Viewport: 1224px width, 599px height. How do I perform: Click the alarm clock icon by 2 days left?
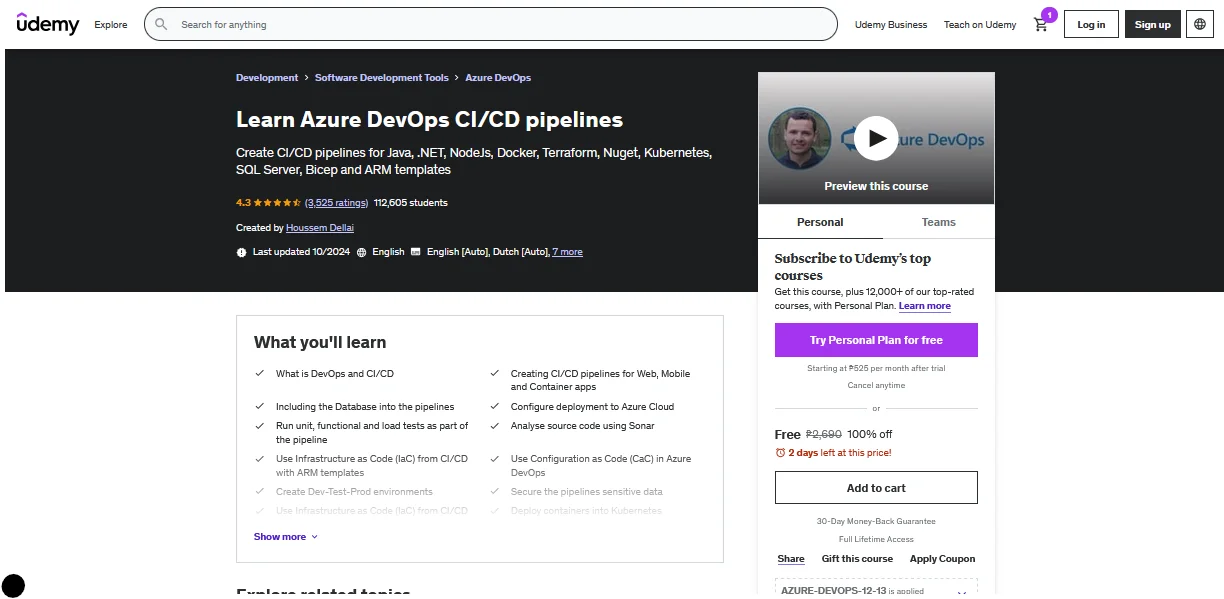[780, 453]
